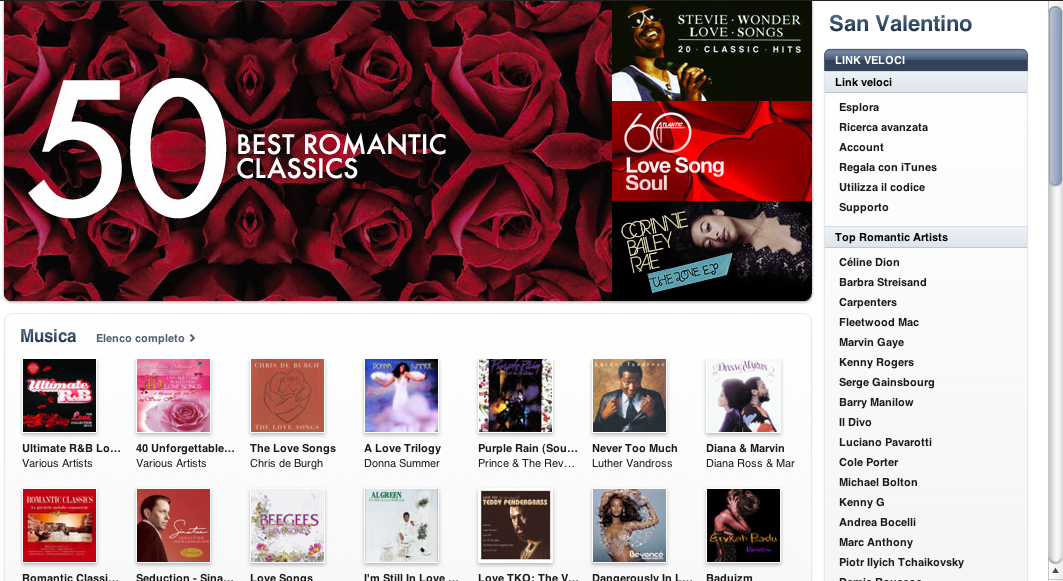Open the 50 Best Romantic Classics banner
Image resolution: width=1063 pixels, height=581 pixels.
tap(308, 151)
